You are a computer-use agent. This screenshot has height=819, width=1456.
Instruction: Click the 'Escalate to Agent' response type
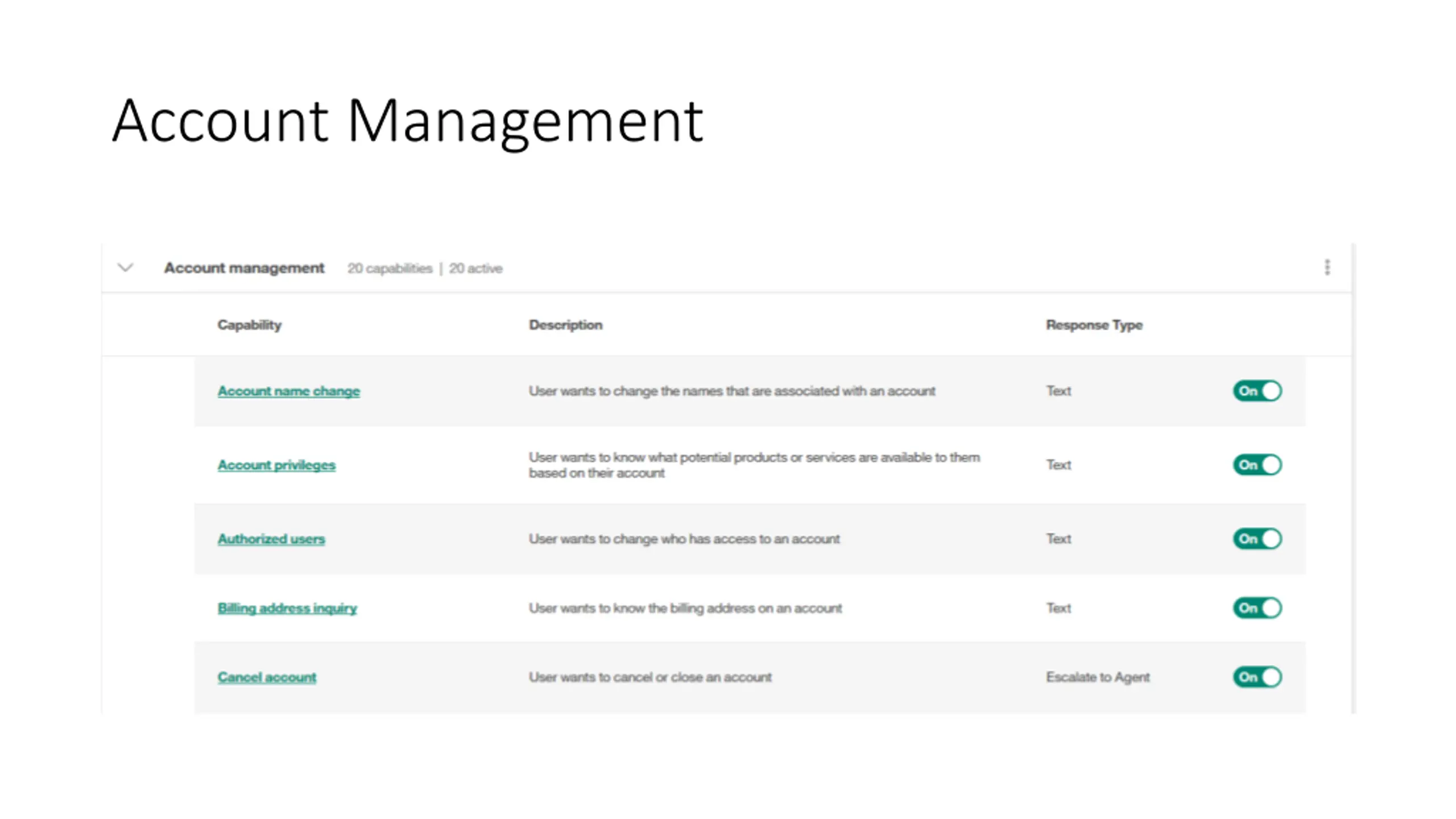click(1098, 677)
